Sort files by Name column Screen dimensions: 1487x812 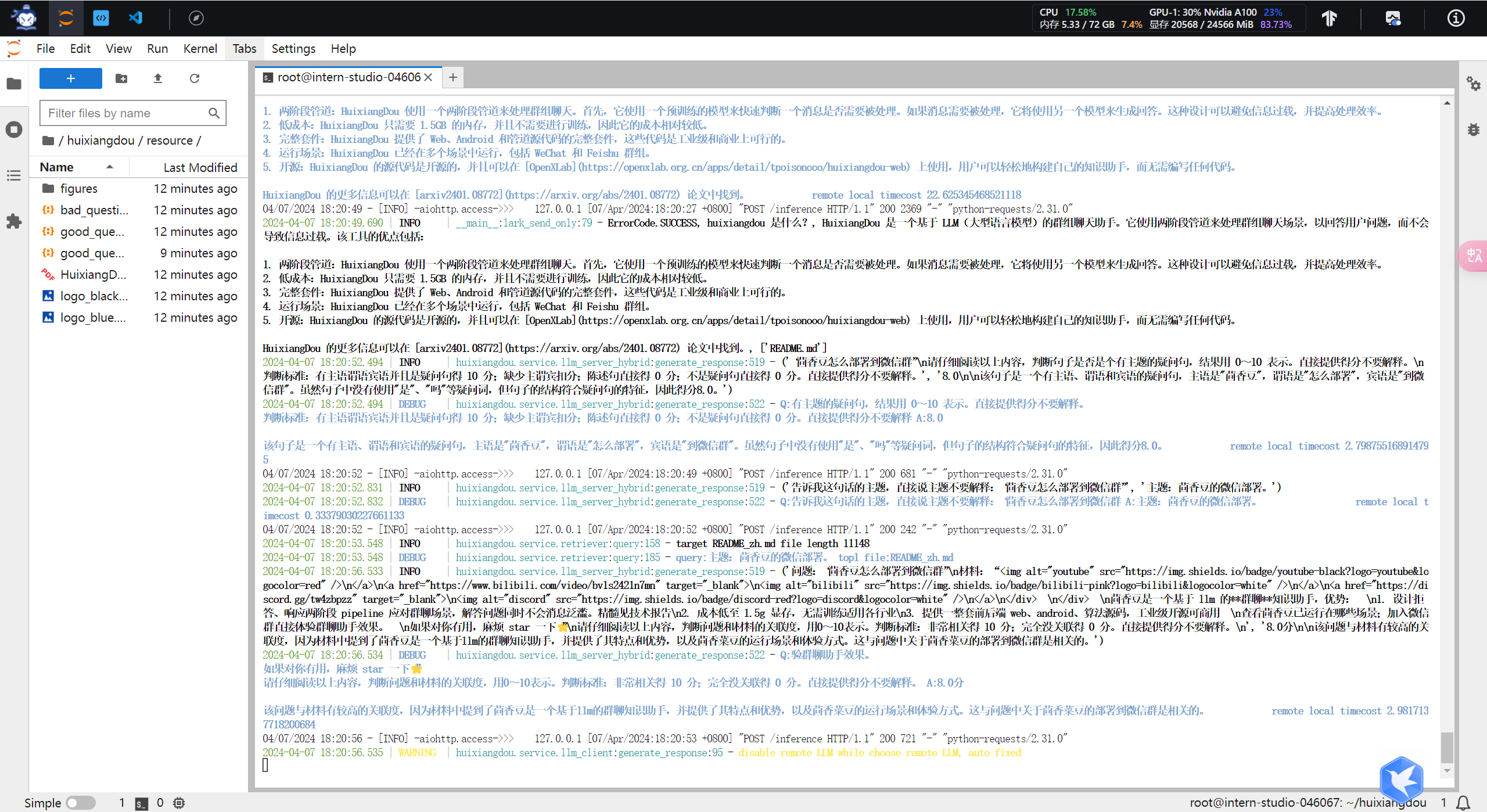click(57, 167)
